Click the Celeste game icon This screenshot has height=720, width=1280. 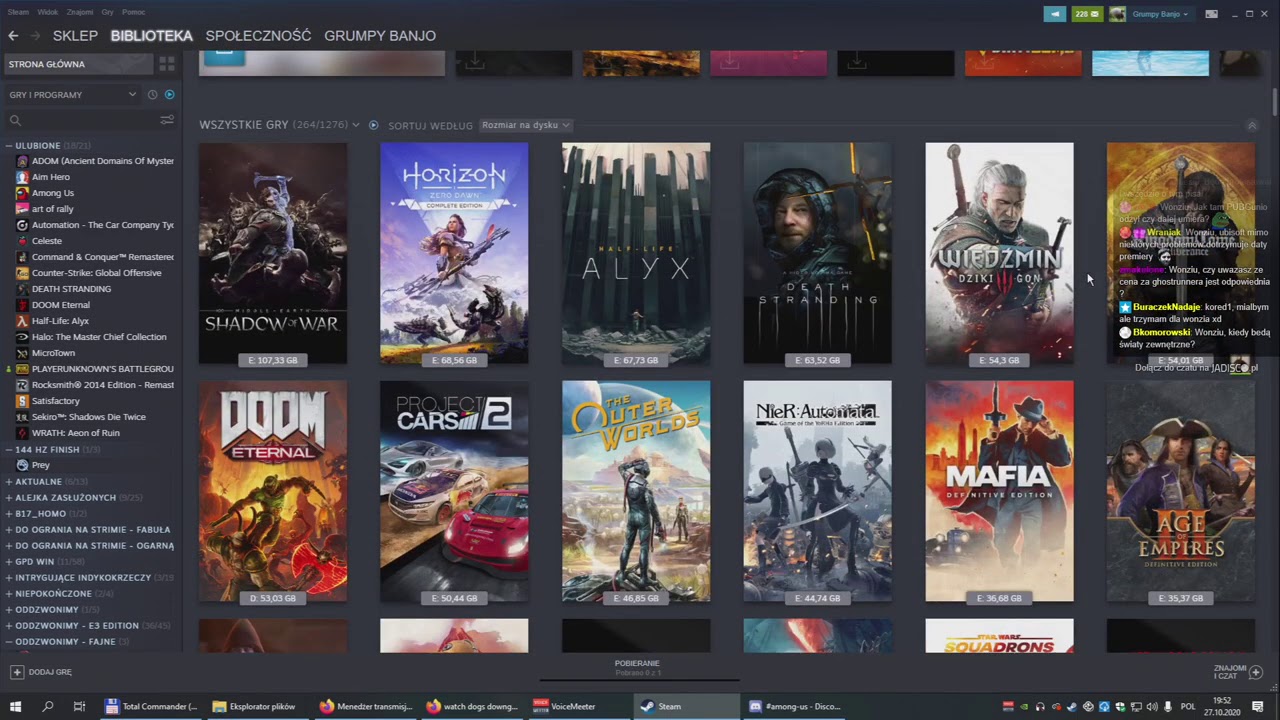tap(22, 241)
